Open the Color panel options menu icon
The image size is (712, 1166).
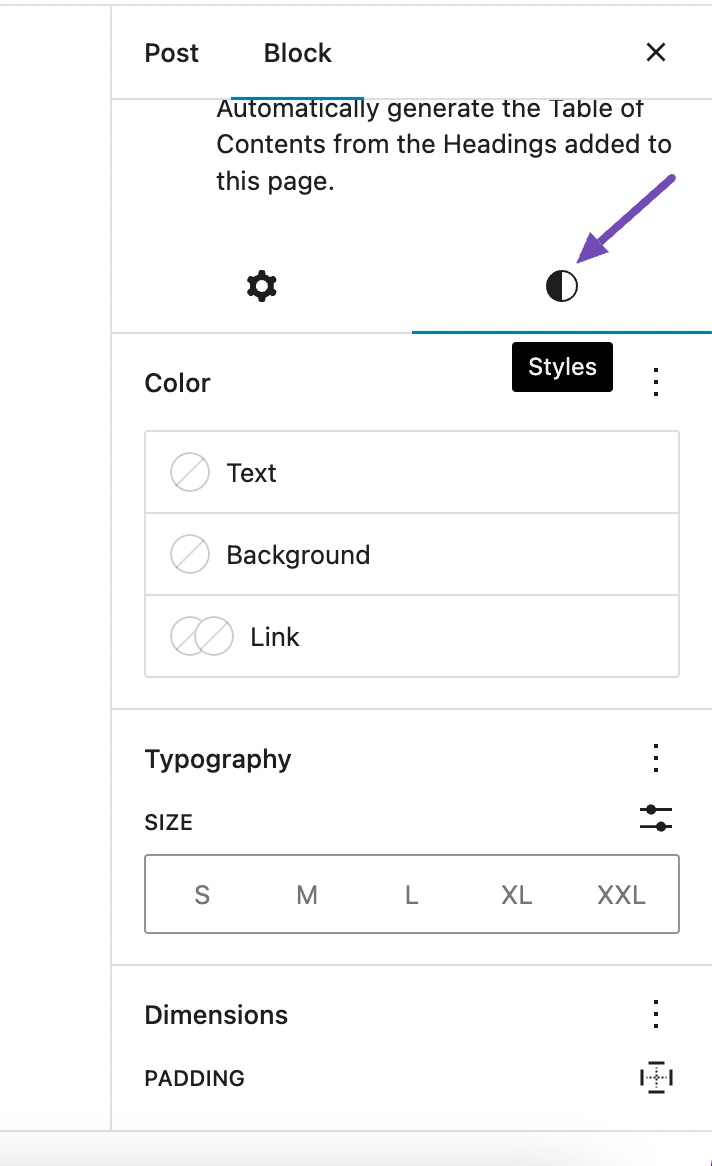pyautogui.click(x=656, y=382)
